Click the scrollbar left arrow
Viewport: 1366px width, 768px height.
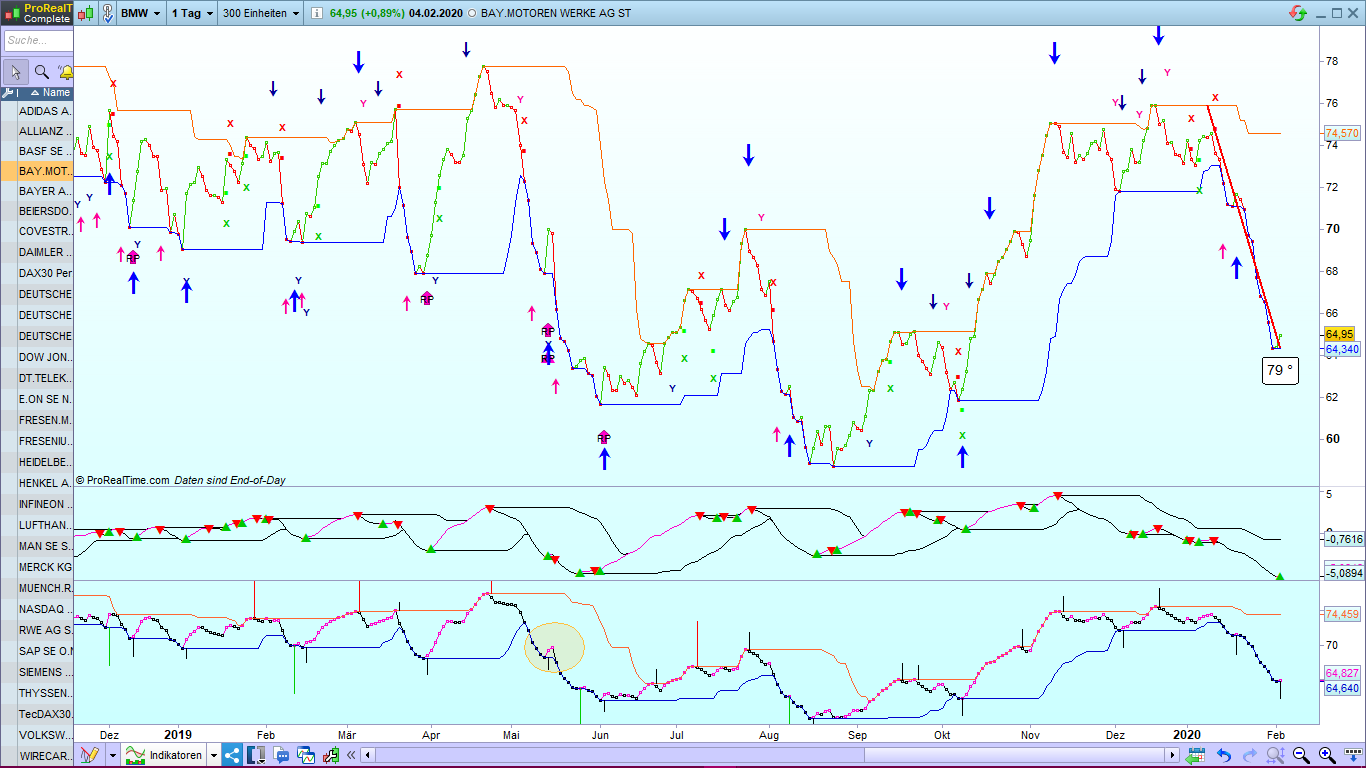pos(368,755)
